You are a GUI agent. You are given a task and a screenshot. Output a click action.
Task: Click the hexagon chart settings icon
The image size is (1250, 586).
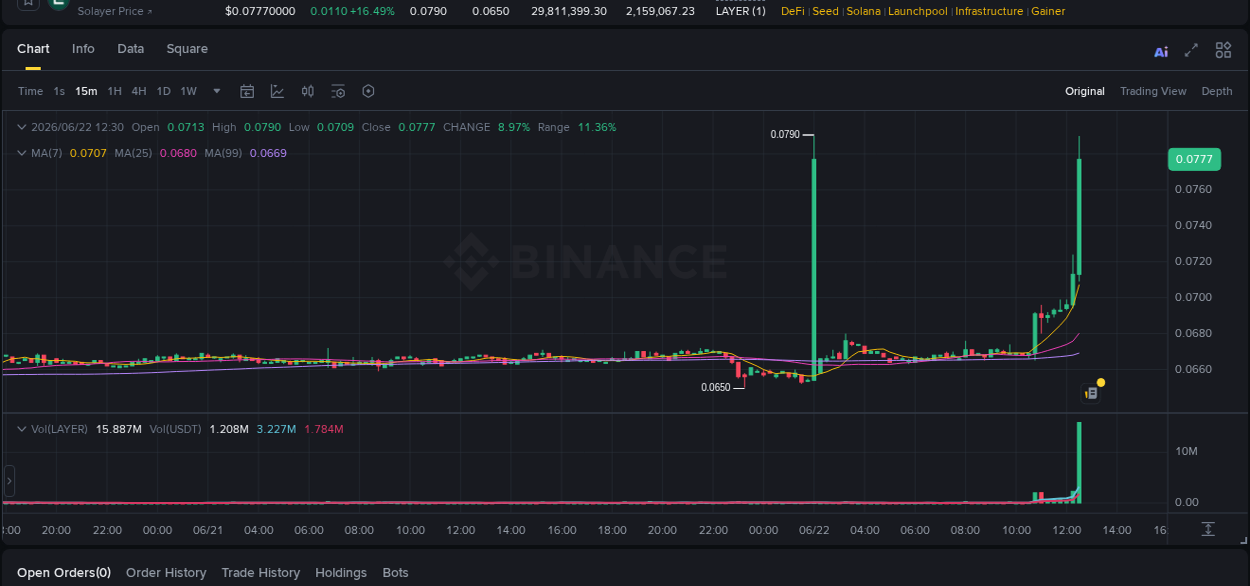(368, 91)
